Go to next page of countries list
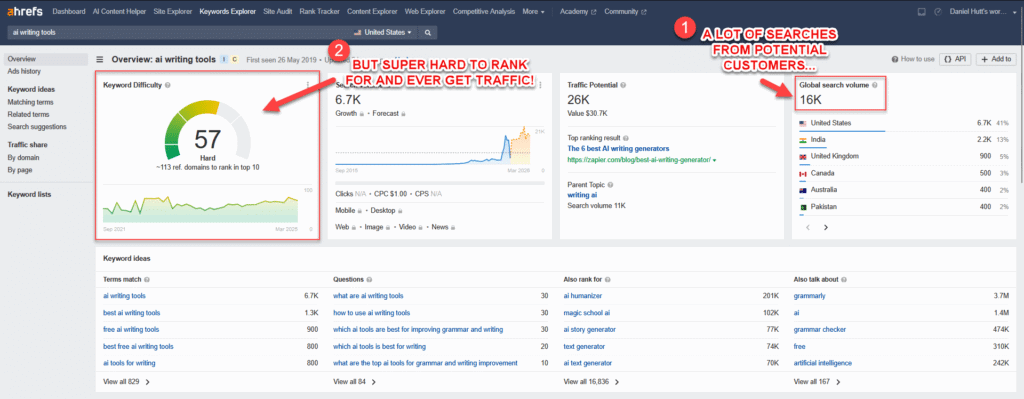 (825, 227)
